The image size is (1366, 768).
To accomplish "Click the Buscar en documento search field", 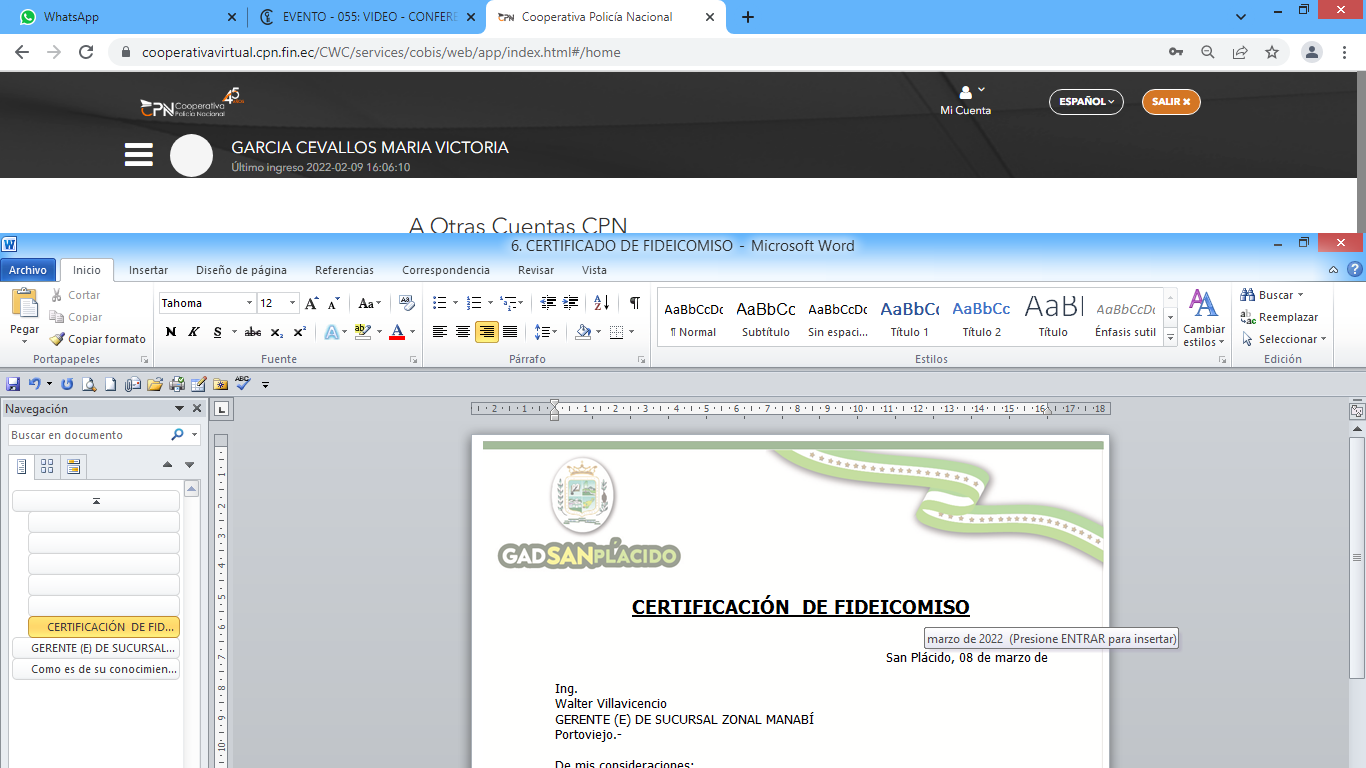I will coord(88,435).
